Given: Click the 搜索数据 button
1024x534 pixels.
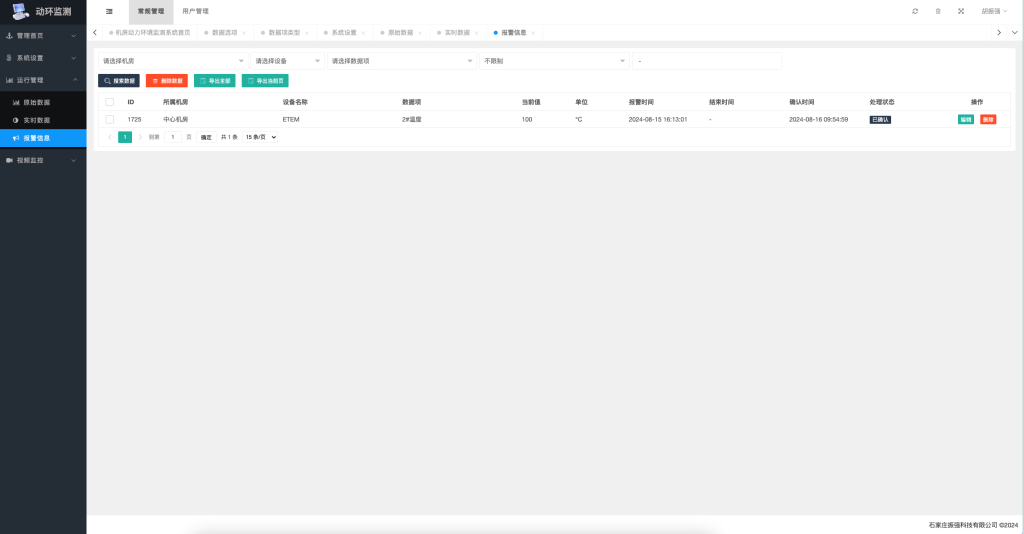Looking at the screenshot, I should point(119,81).
